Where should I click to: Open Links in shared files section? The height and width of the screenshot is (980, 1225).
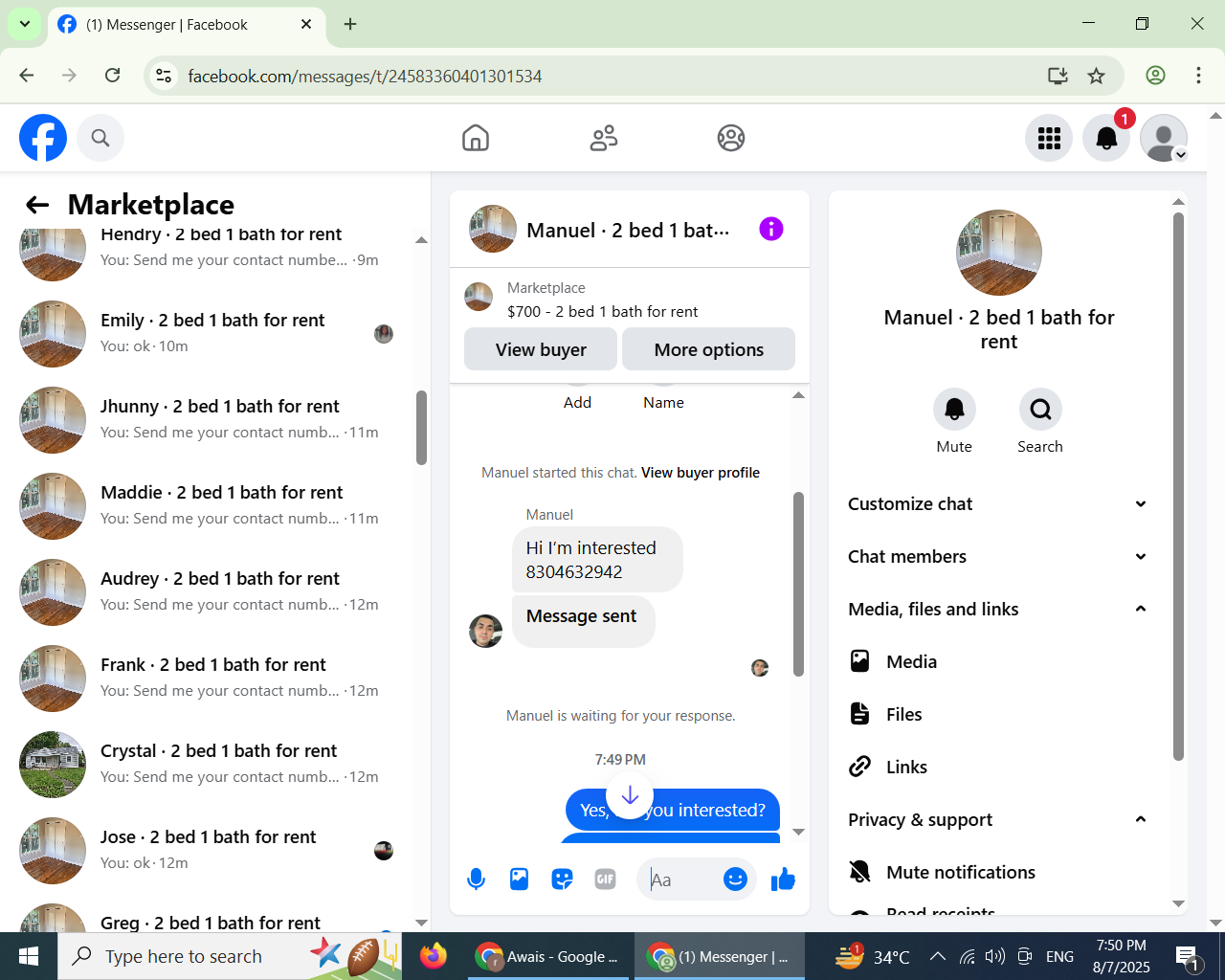pos(1000,767)
